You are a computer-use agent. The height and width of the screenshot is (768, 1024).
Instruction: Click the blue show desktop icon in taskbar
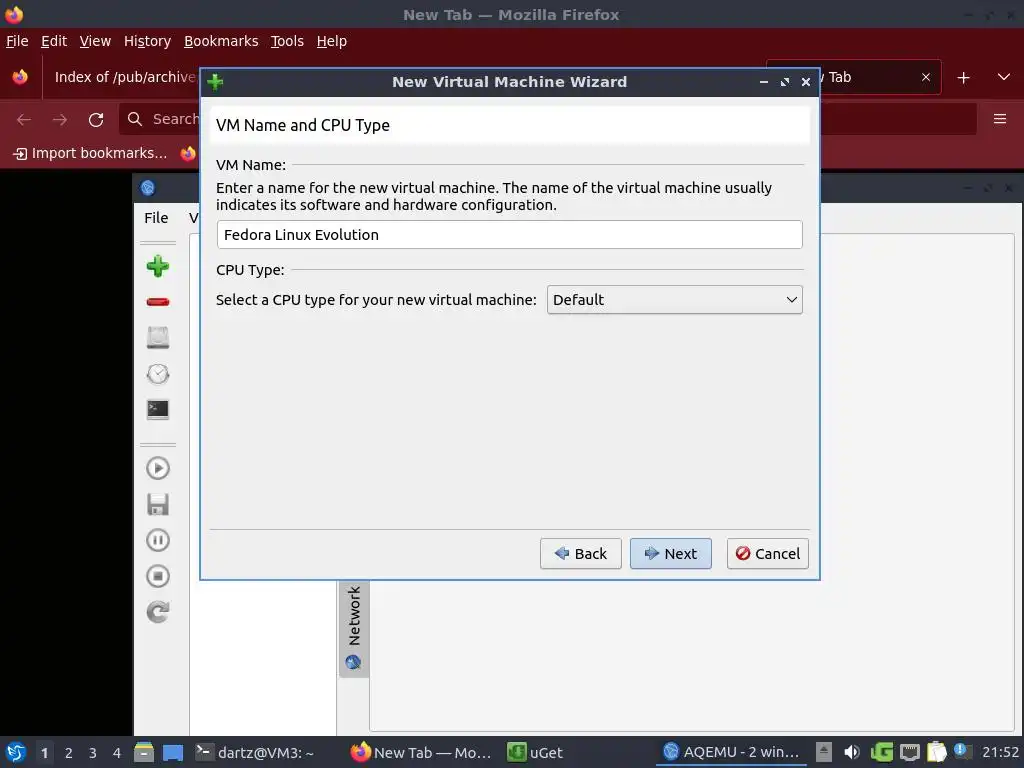173,752
